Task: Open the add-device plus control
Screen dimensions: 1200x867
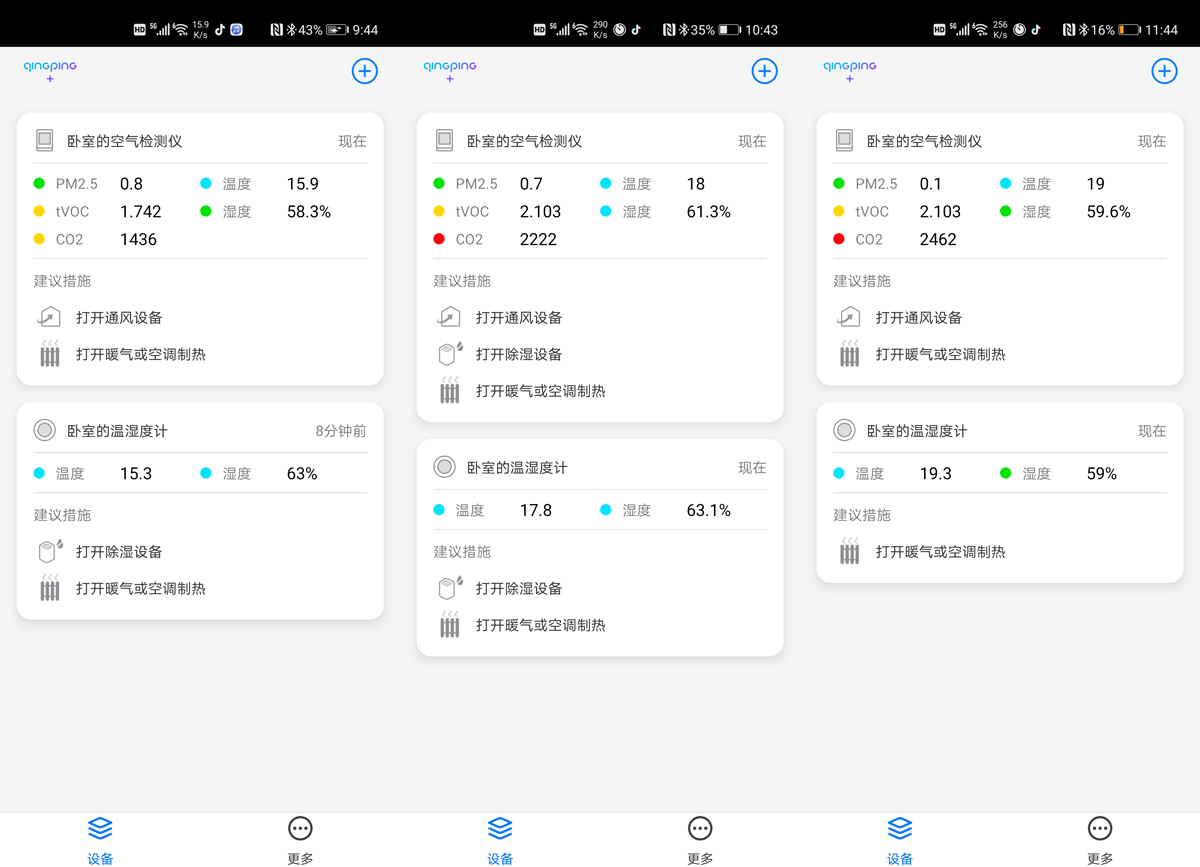Action: (364, 71)
